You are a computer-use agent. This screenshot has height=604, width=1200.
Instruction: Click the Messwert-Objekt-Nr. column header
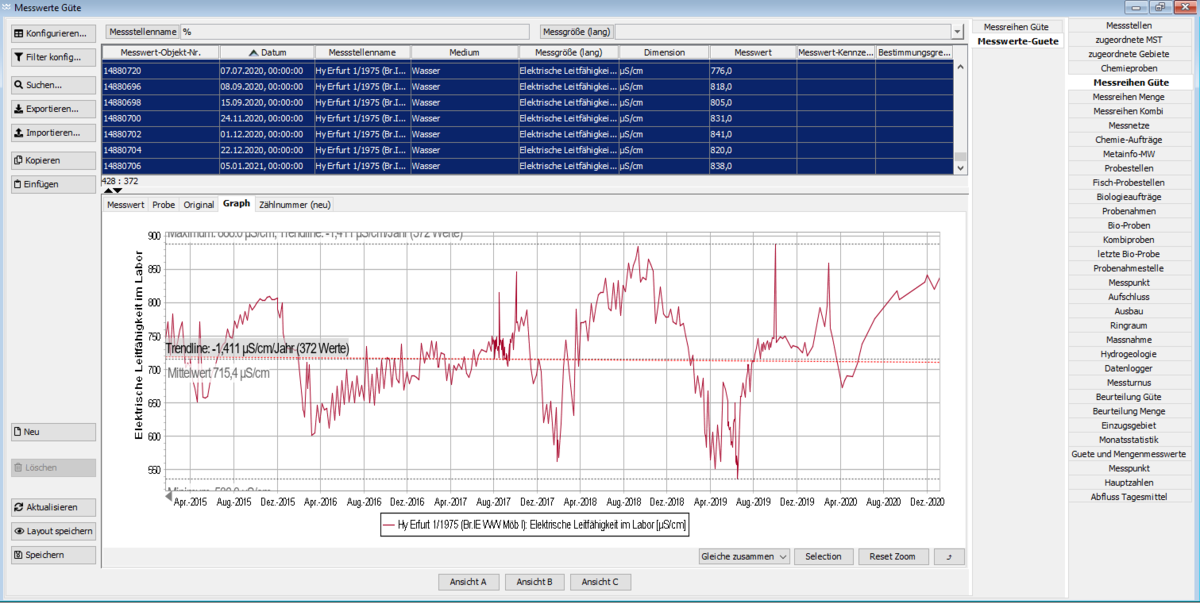point(160,52)
